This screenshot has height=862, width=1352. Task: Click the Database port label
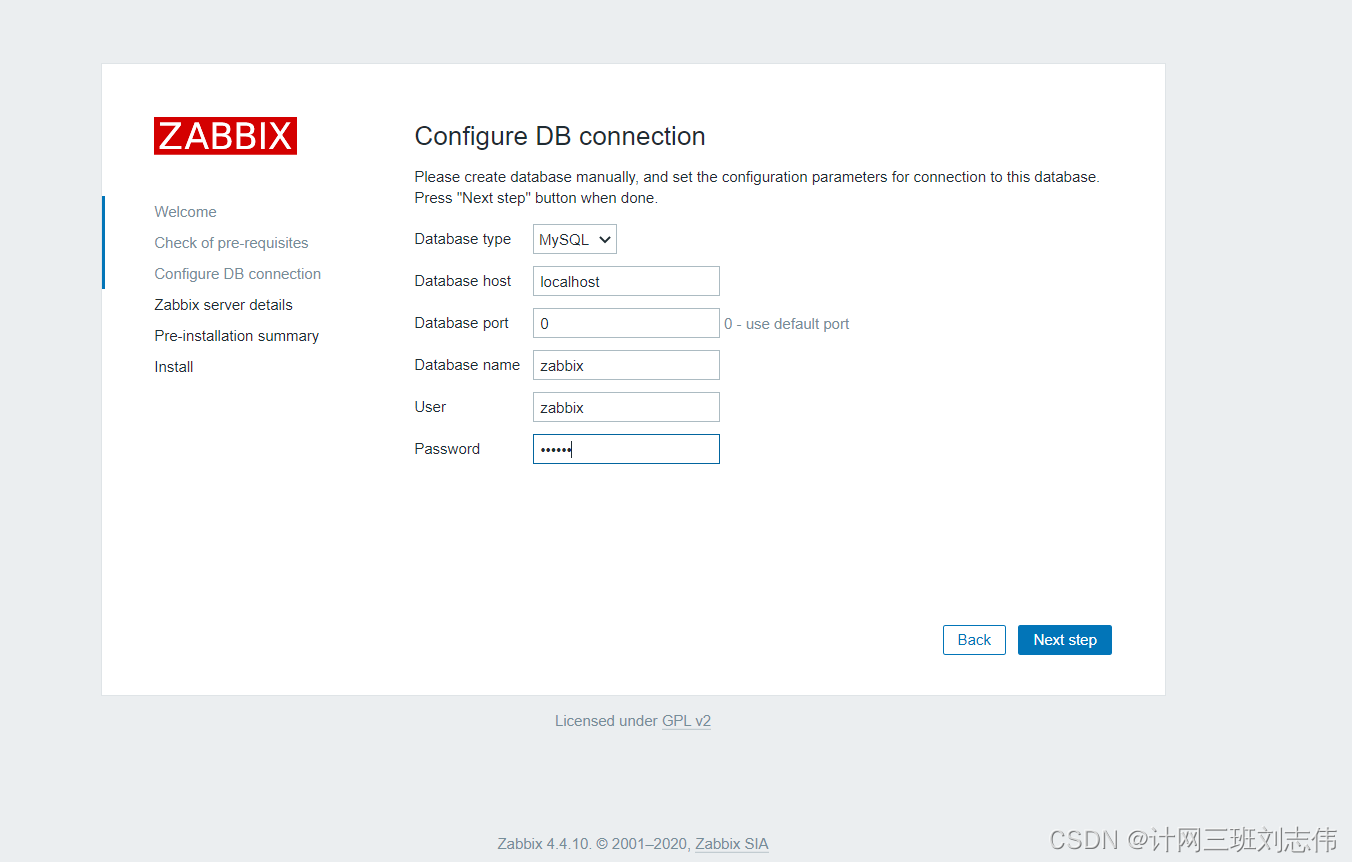point(462,323)
